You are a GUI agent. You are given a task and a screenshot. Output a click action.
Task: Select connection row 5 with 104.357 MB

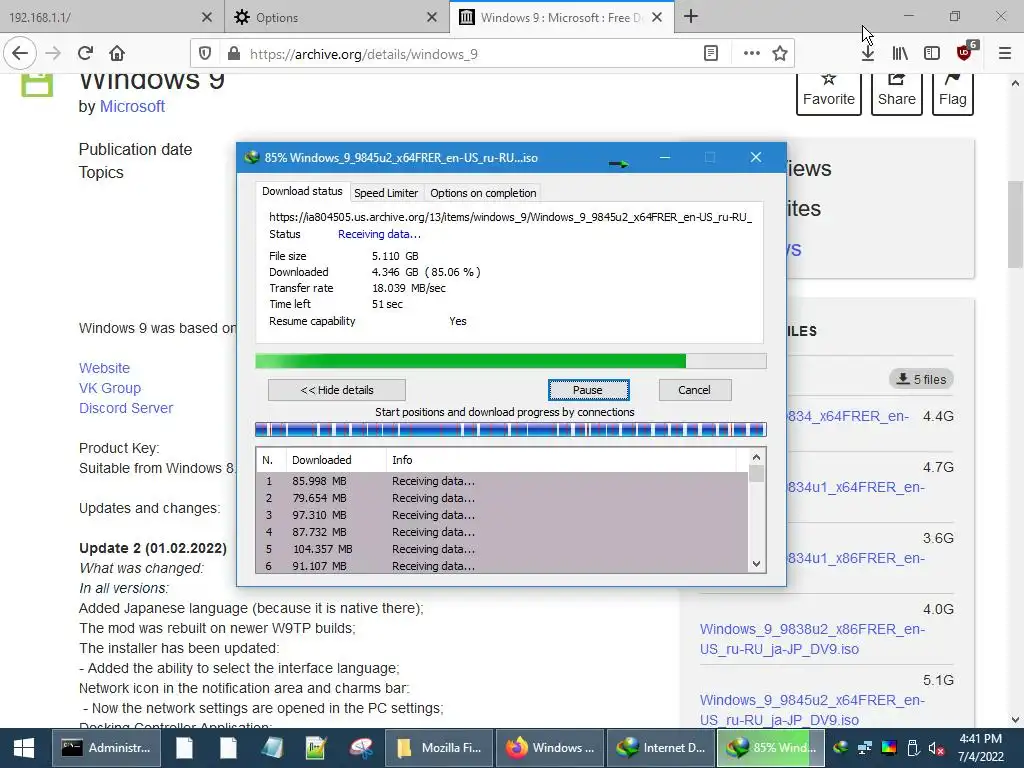coord(502,549)
